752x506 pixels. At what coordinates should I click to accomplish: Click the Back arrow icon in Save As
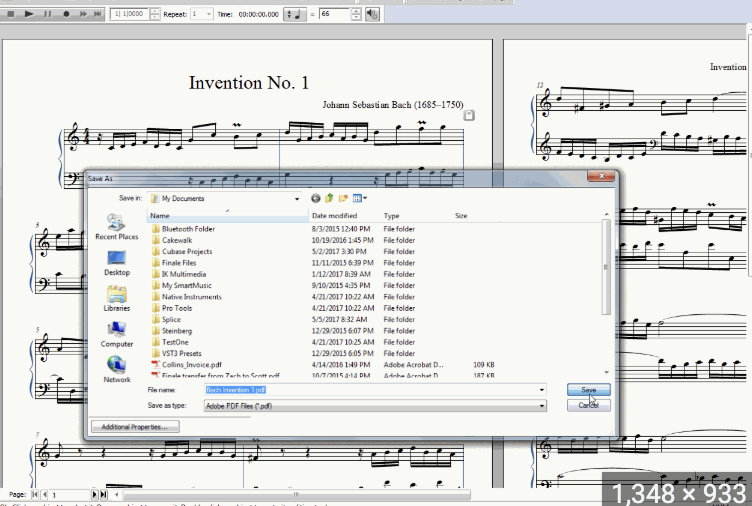[x=315, y=198]
